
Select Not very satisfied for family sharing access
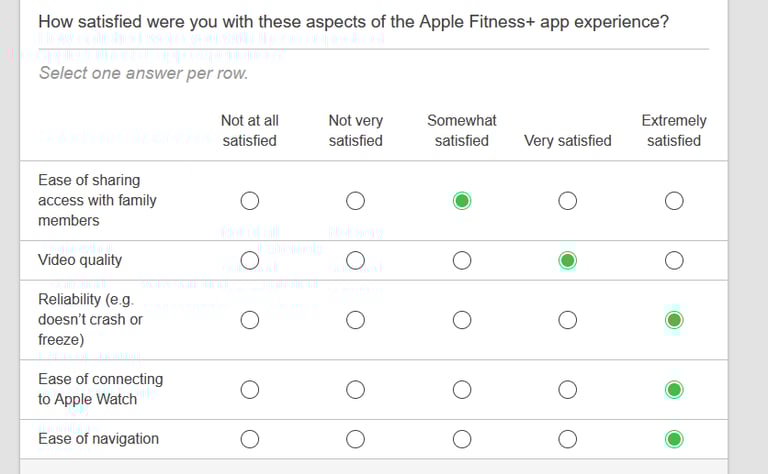tap(356, 201)
